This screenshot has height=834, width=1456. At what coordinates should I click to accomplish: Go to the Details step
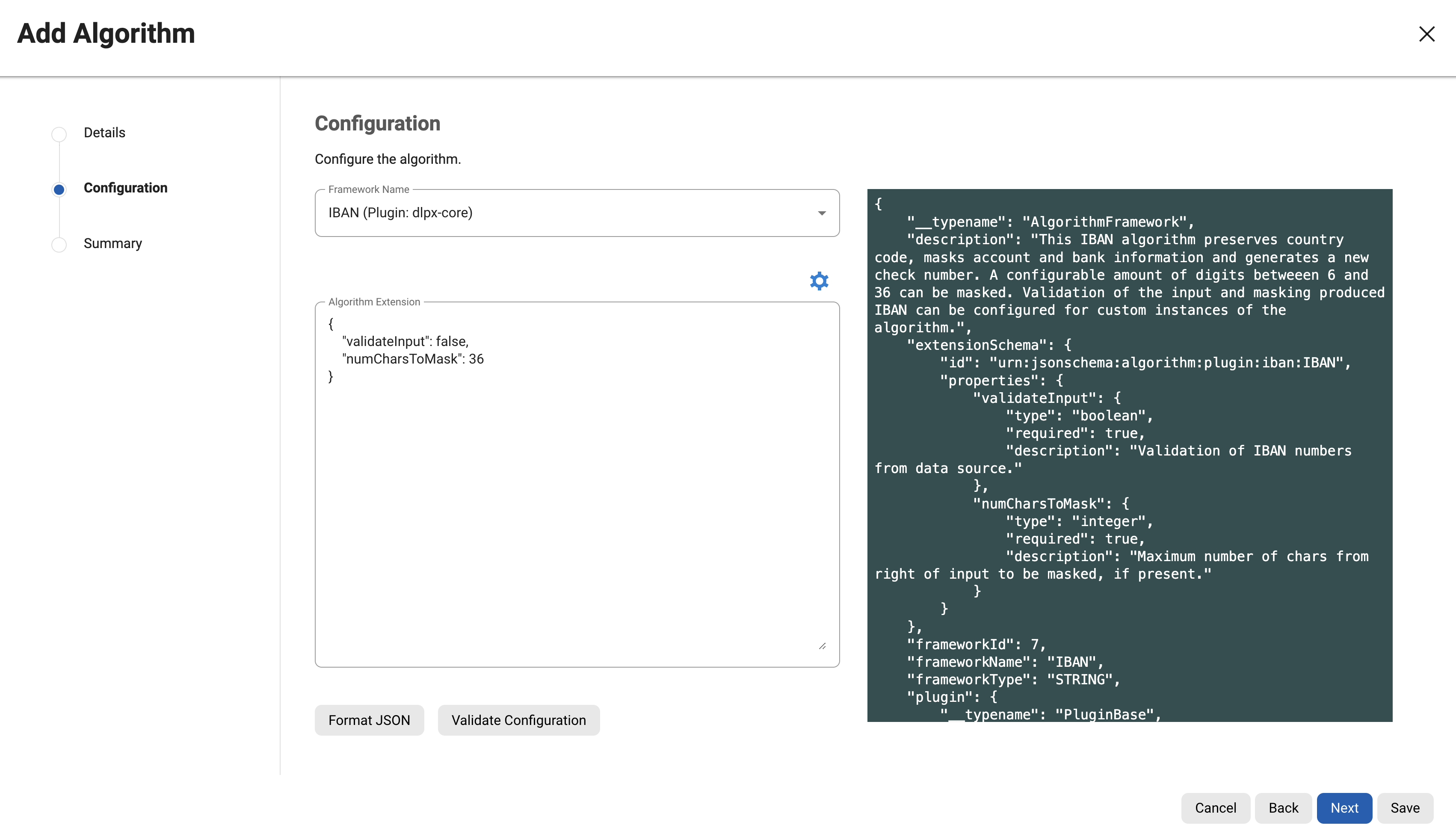pyautogui.click(x=104, y=133)
